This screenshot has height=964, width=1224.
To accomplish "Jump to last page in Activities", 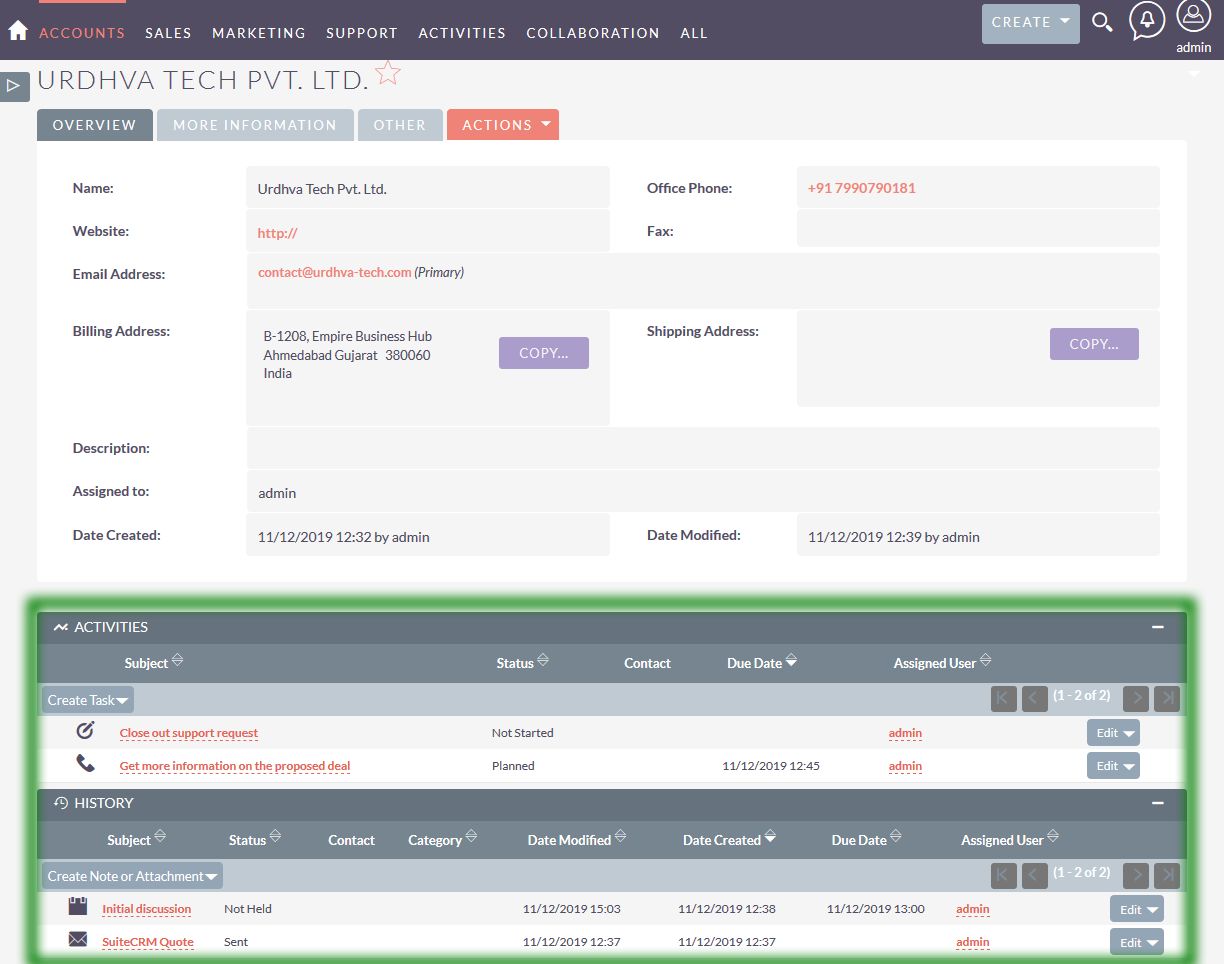I will tap(1167, 699).
